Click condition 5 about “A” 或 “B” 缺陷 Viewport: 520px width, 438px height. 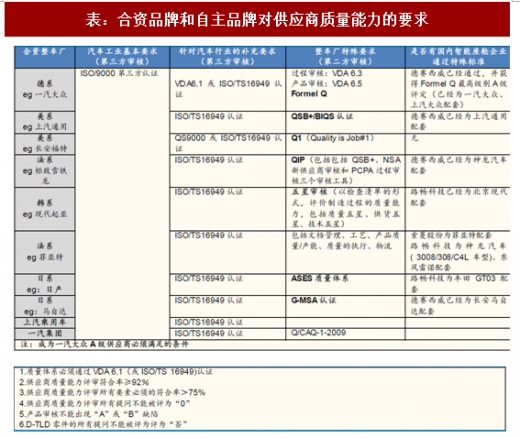(89, 414)
